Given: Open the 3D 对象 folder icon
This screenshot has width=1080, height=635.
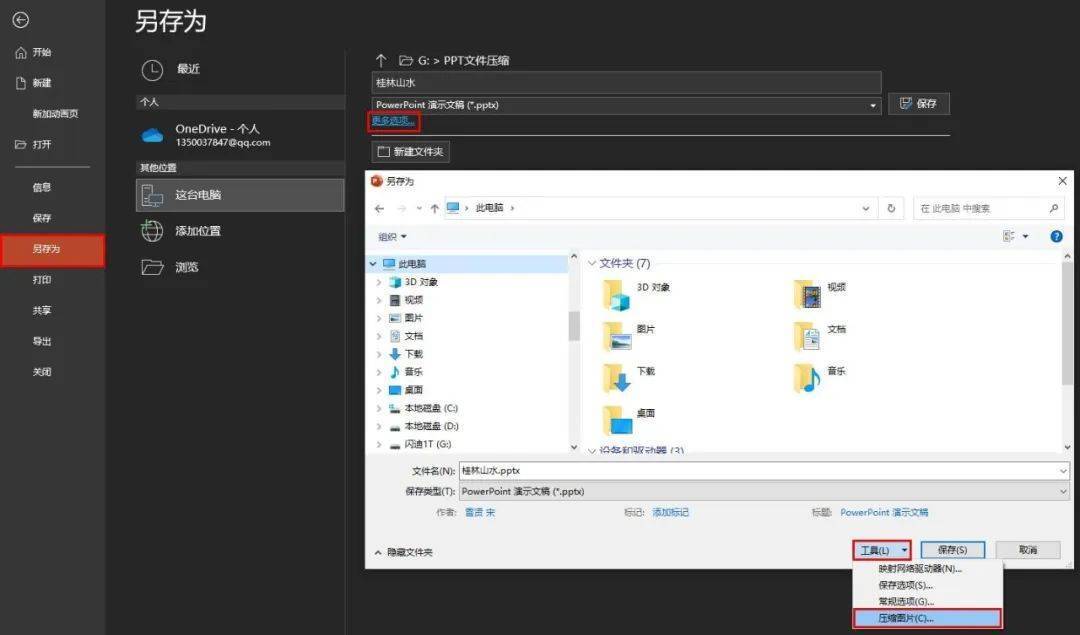Looking at the screenshot, I should click(x=616, y=295).
